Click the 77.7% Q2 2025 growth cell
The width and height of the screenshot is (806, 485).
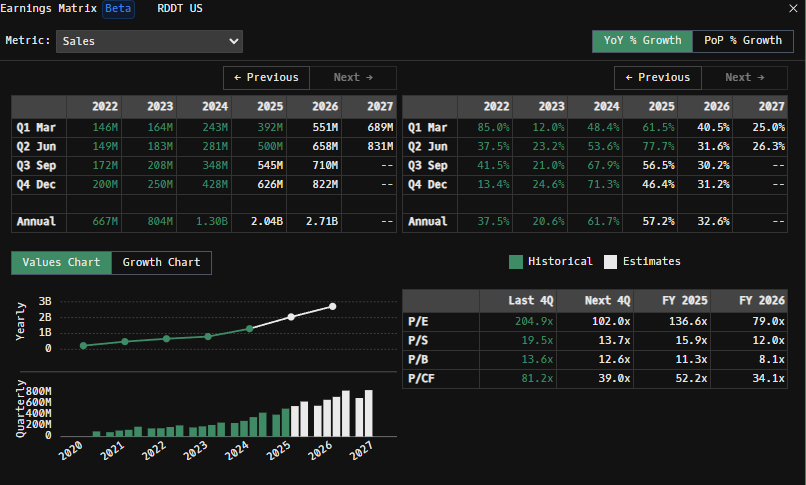pos(650,146)
